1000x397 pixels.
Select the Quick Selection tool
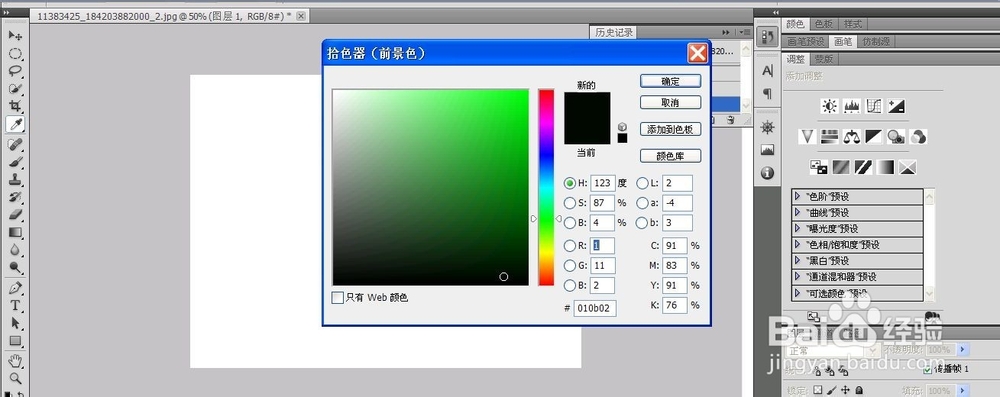tap(15, 89)
